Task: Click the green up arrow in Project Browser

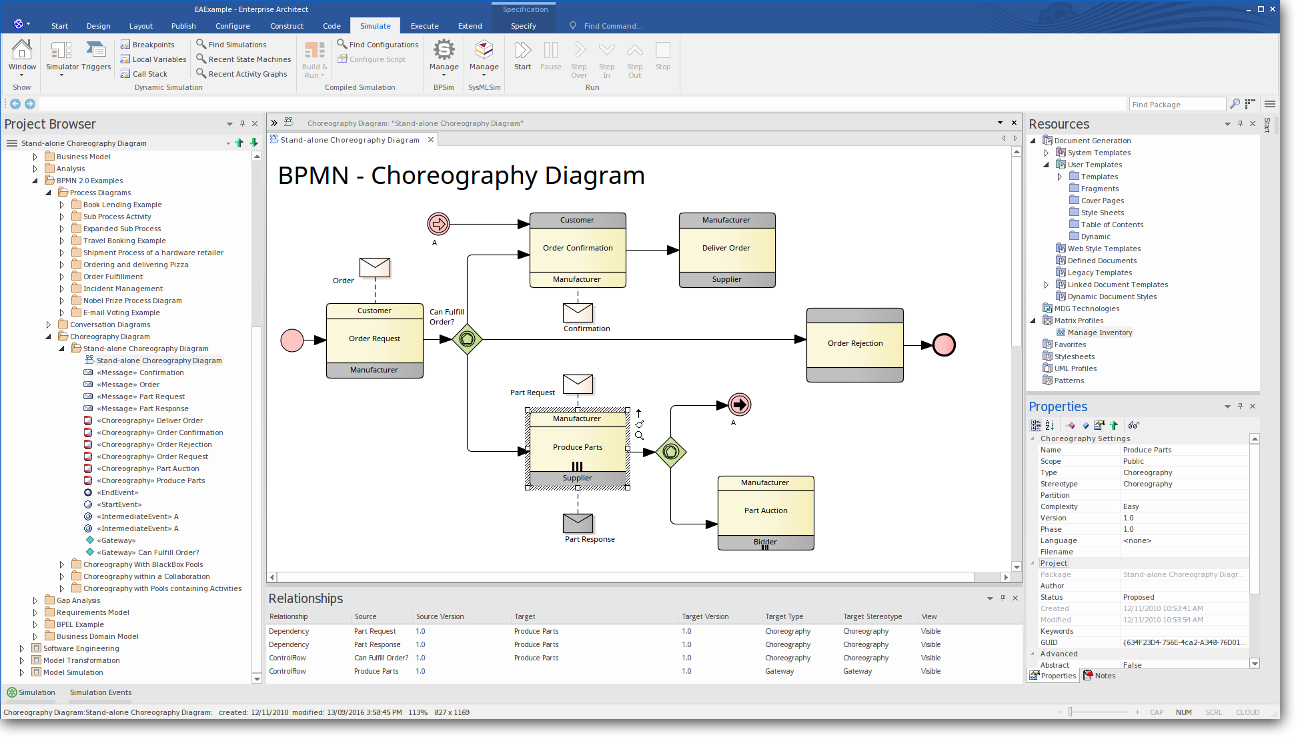Action: [239, 143]
